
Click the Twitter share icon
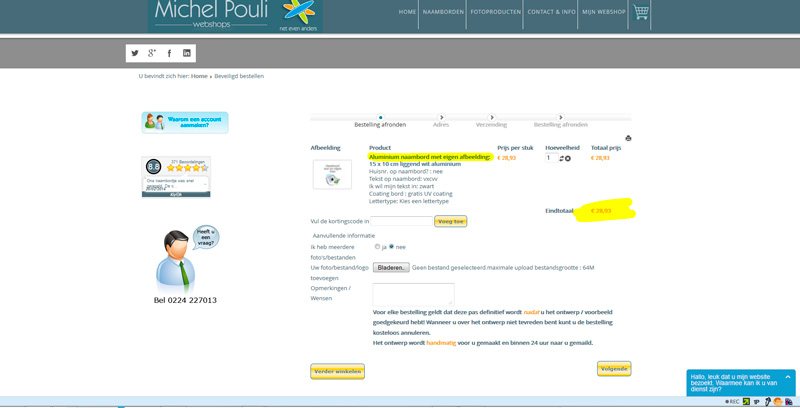(x=135, y=53)
